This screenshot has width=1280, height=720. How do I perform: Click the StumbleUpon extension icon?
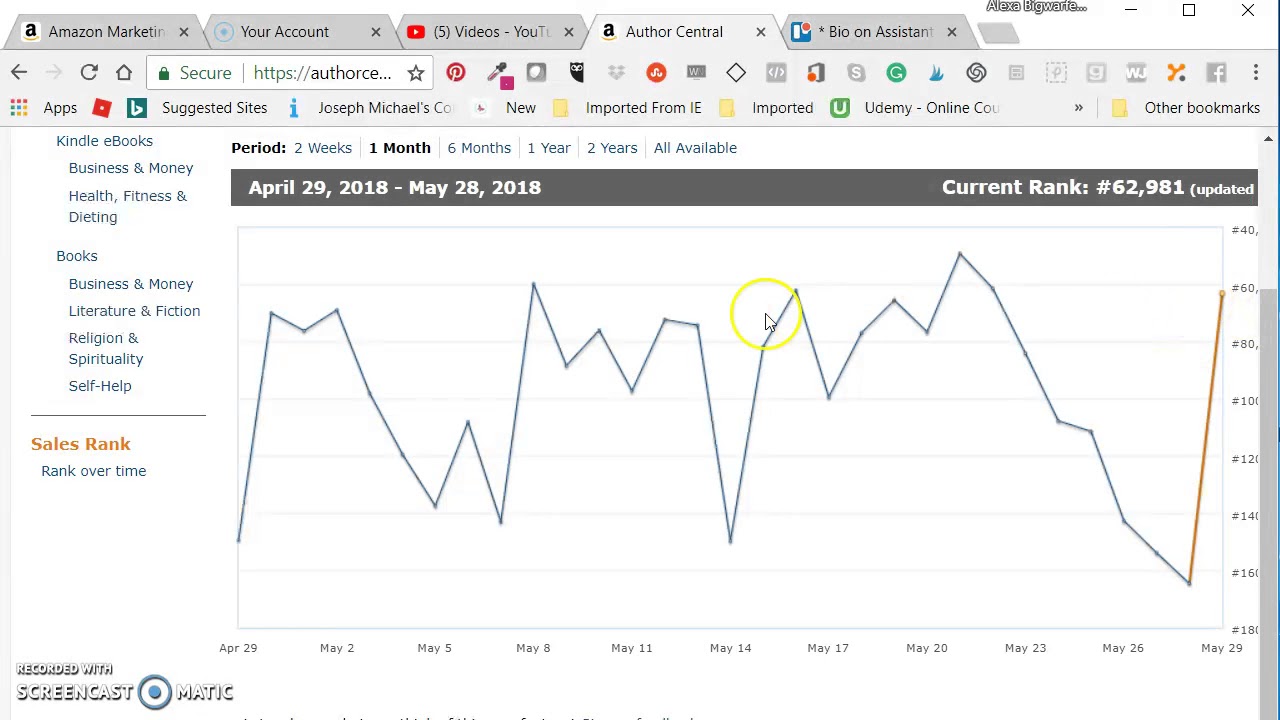(x=656, y=72)
